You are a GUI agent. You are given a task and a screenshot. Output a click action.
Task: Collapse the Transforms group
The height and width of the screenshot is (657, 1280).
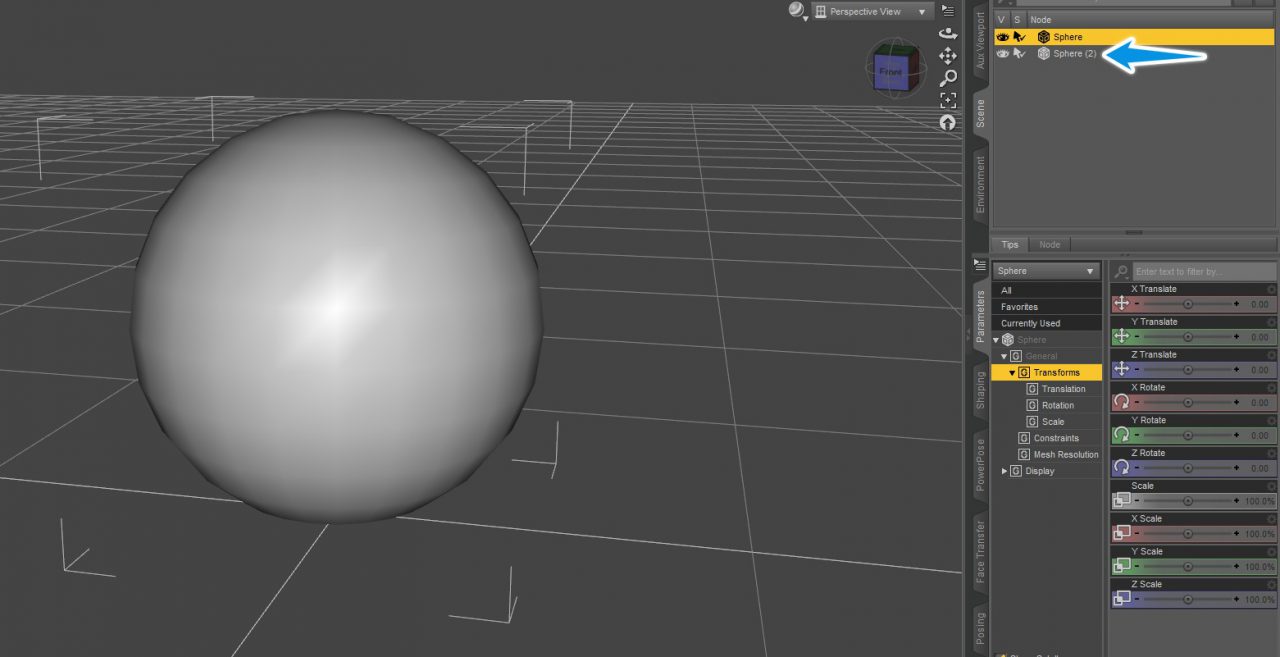coord(1012,371)
